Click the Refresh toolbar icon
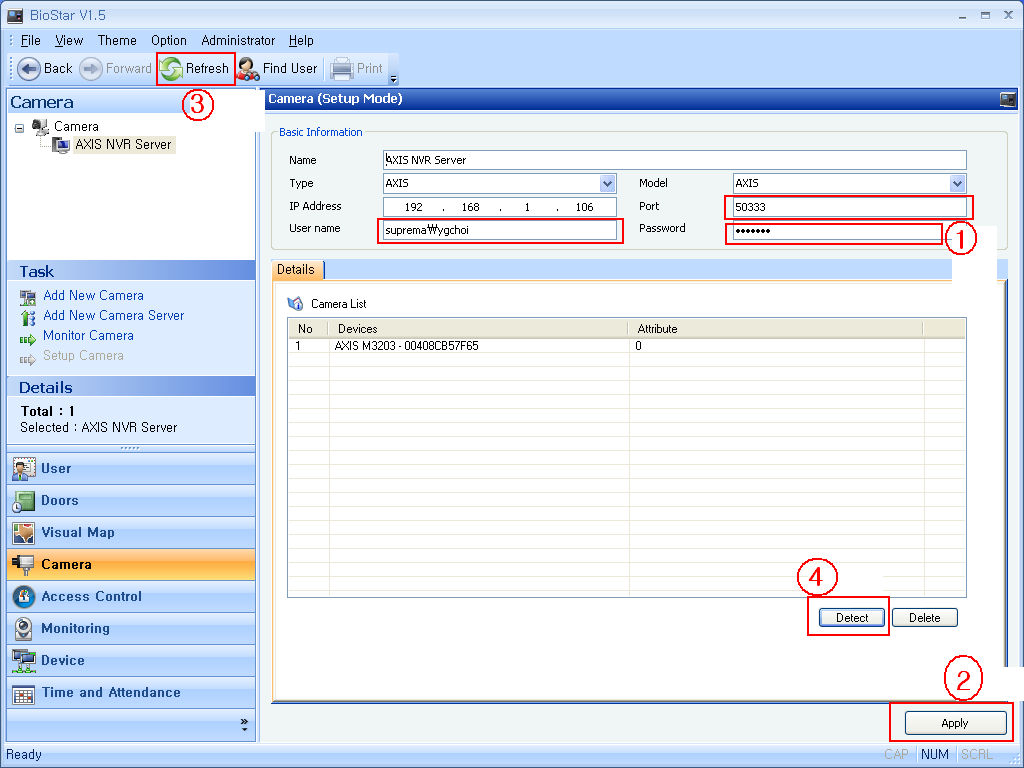Screen dimensions: 1024x768 coord(172,68)
